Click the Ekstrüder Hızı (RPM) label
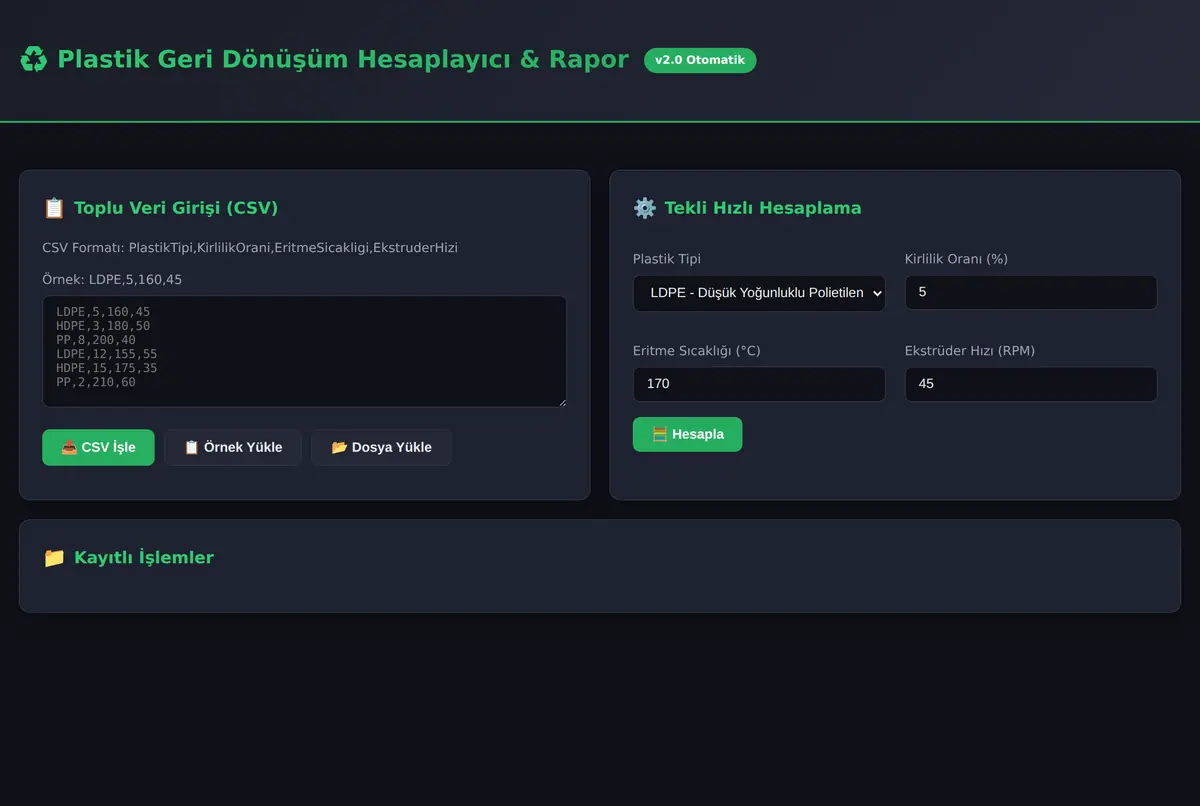Screen dimensions: 1200x806 (x=970, y=351)
